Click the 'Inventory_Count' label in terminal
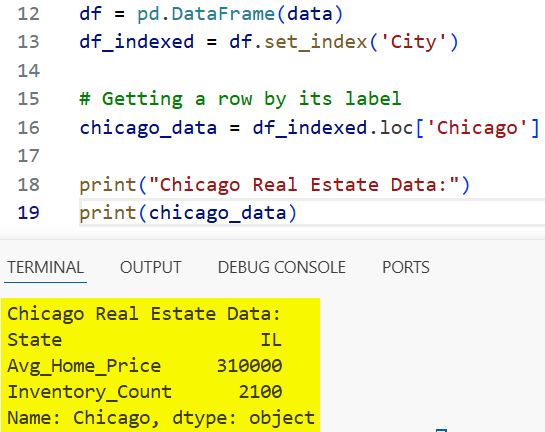545x432 pixels. [x=90, y=392]
